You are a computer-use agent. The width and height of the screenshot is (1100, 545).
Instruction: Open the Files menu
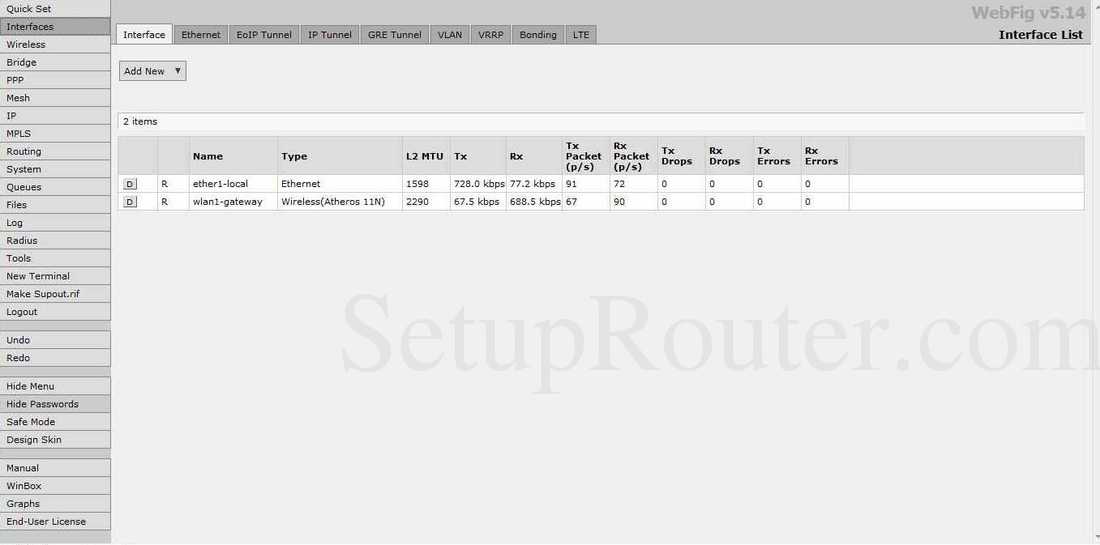(x=55, y=205)
